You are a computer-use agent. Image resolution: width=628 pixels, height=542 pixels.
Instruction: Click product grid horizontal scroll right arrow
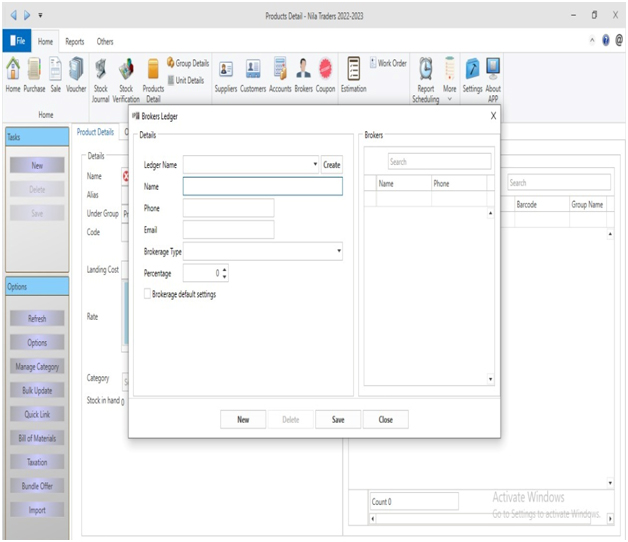(610, 519)
